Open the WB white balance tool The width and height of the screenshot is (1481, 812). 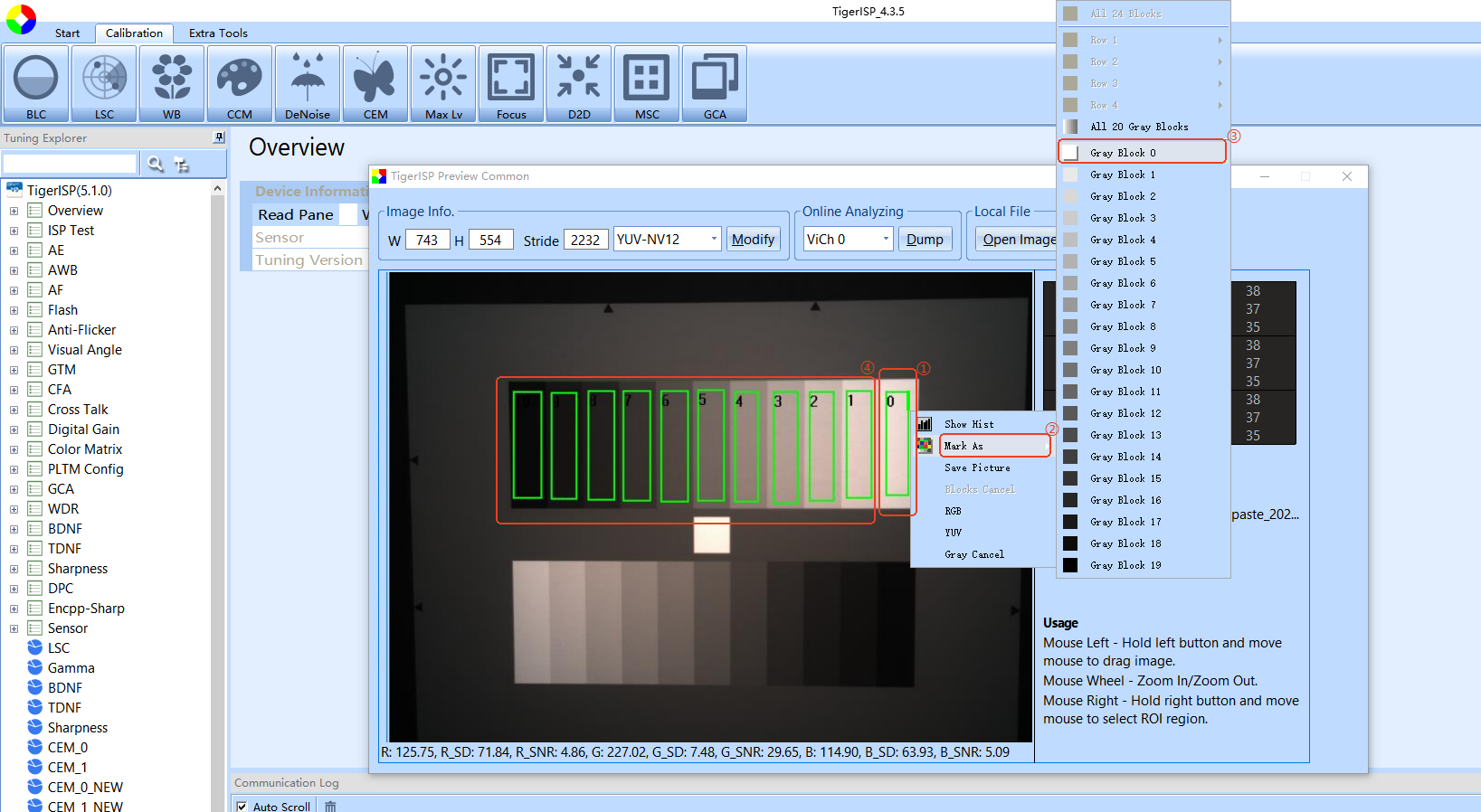172,84
